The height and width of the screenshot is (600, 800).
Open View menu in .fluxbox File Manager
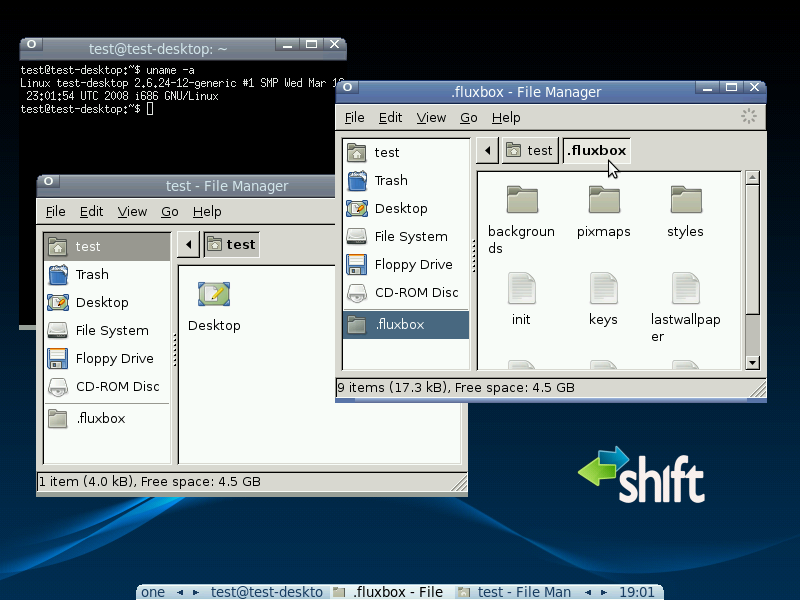431,118
